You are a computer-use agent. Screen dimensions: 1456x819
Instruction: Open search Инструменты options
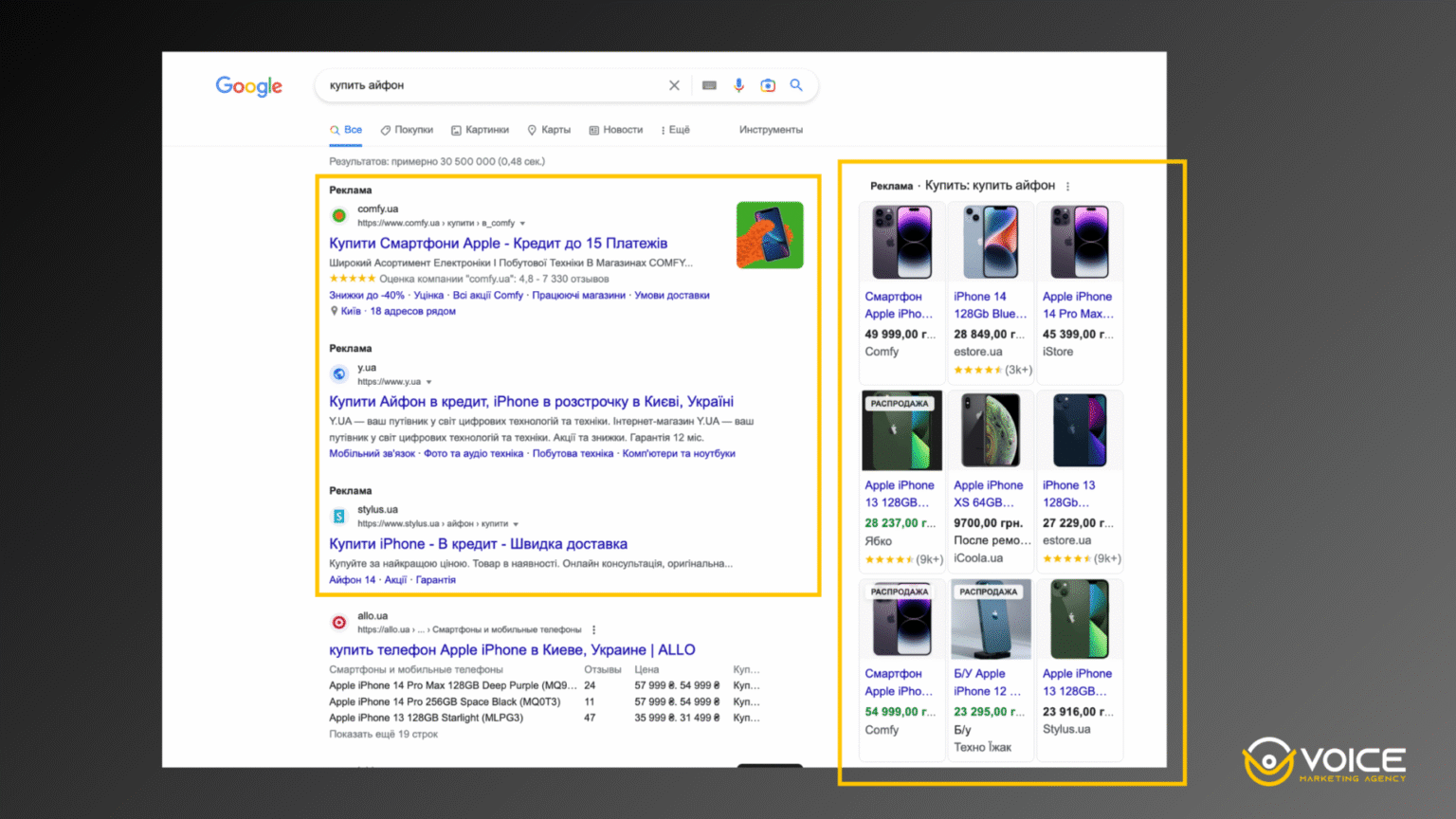(771, 130)
